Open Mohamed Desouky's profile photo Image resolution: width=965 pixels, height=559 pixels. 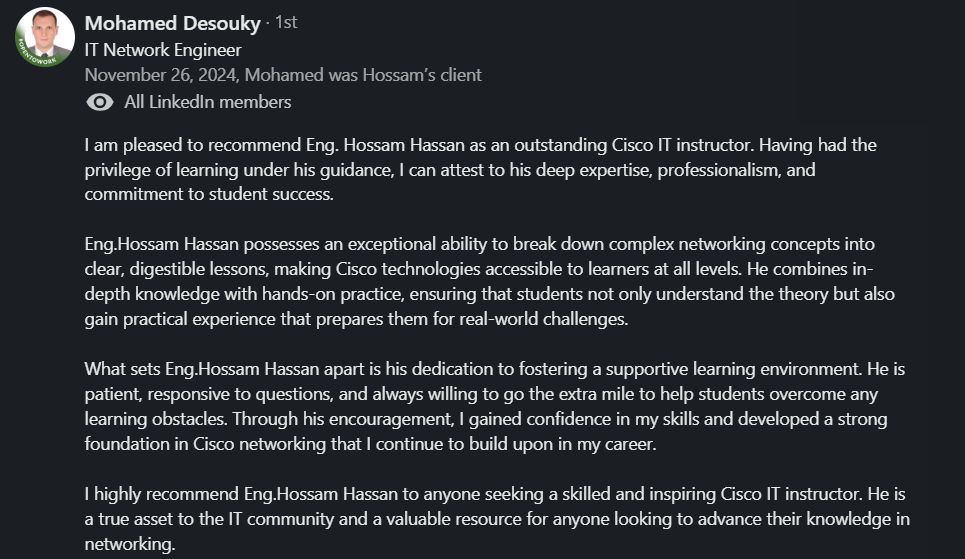[44, 37]
